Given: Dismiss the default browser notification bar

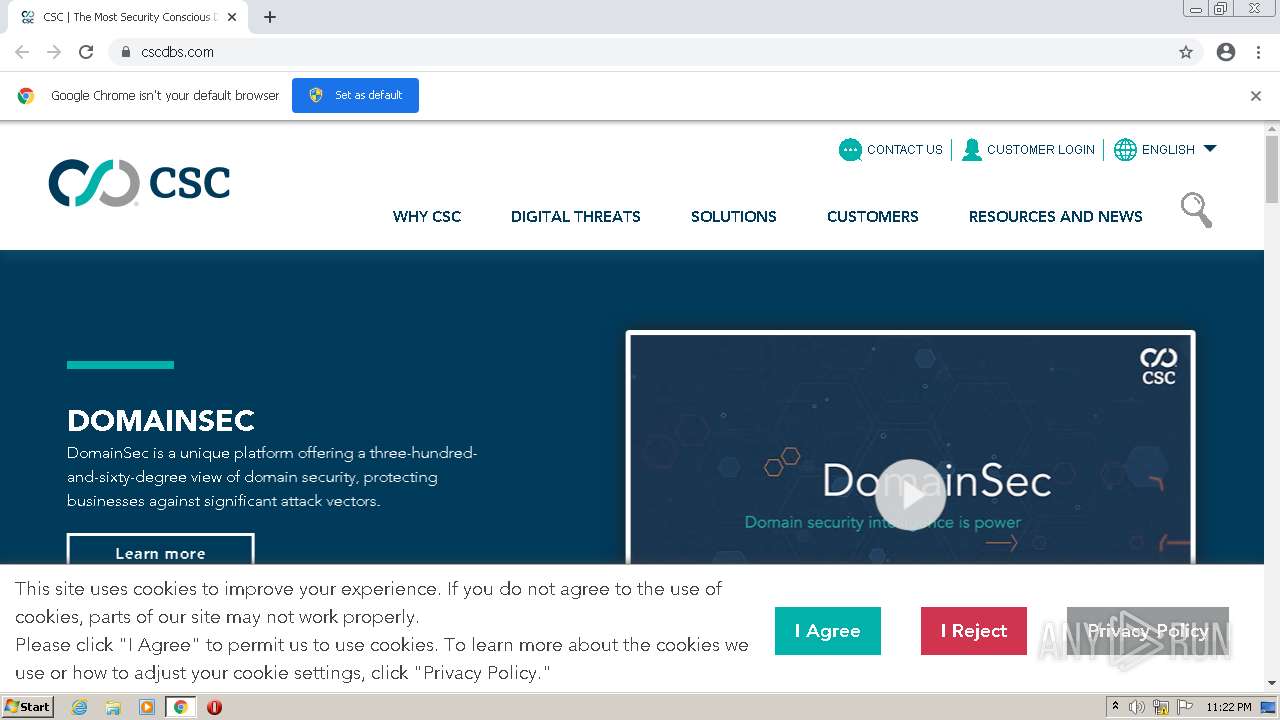Looking at the screenshot, I should click(x=1256, y=96).
